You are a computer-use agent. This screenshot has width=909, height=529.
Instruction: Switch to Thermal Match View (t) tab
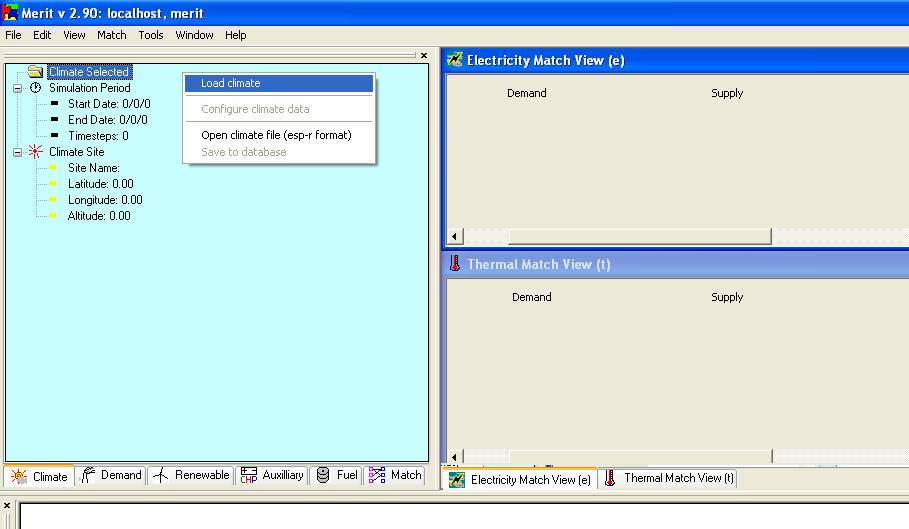pos(668,479)
